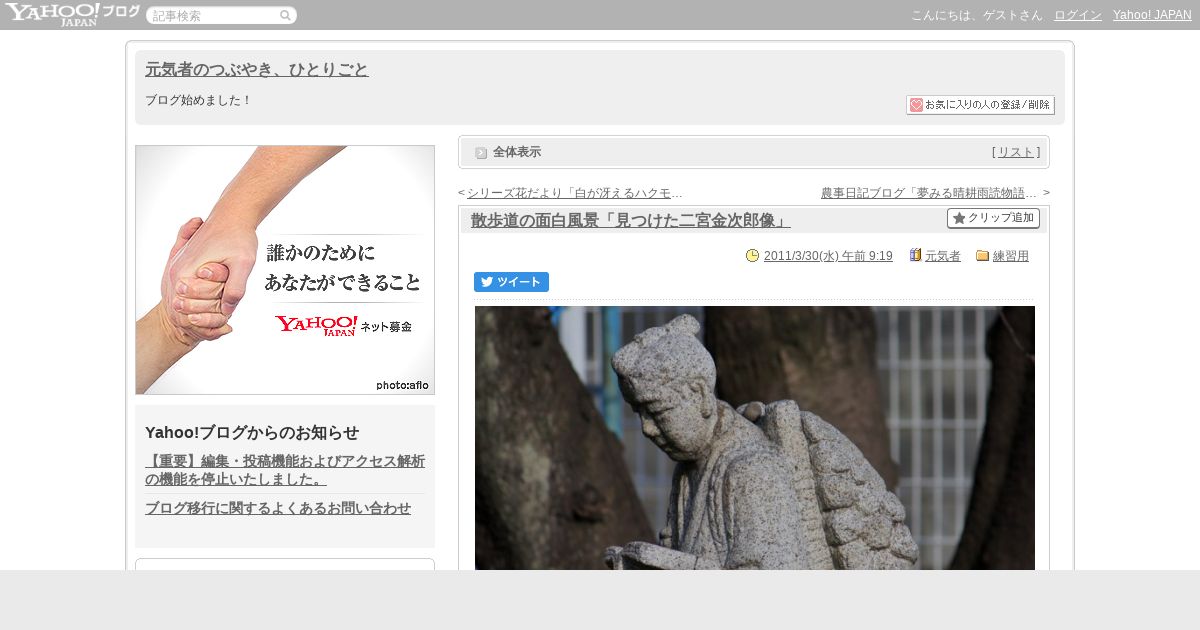Switch to the リスト view link
This screenshot has height=630, width=1200.
point(1016,152)
